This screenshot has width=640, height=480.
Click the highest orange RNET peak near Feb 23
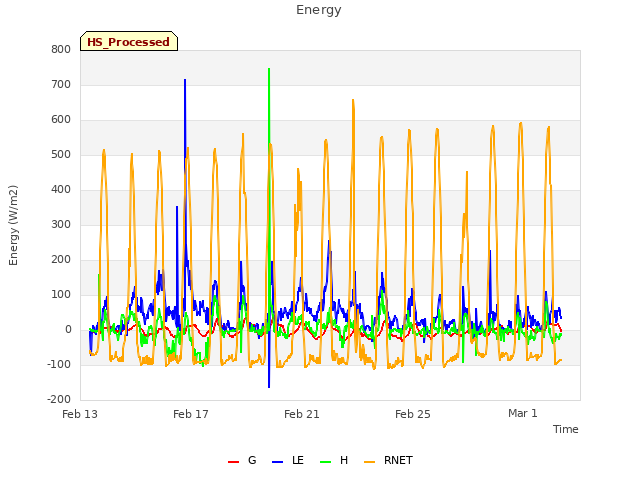(353, 100)
